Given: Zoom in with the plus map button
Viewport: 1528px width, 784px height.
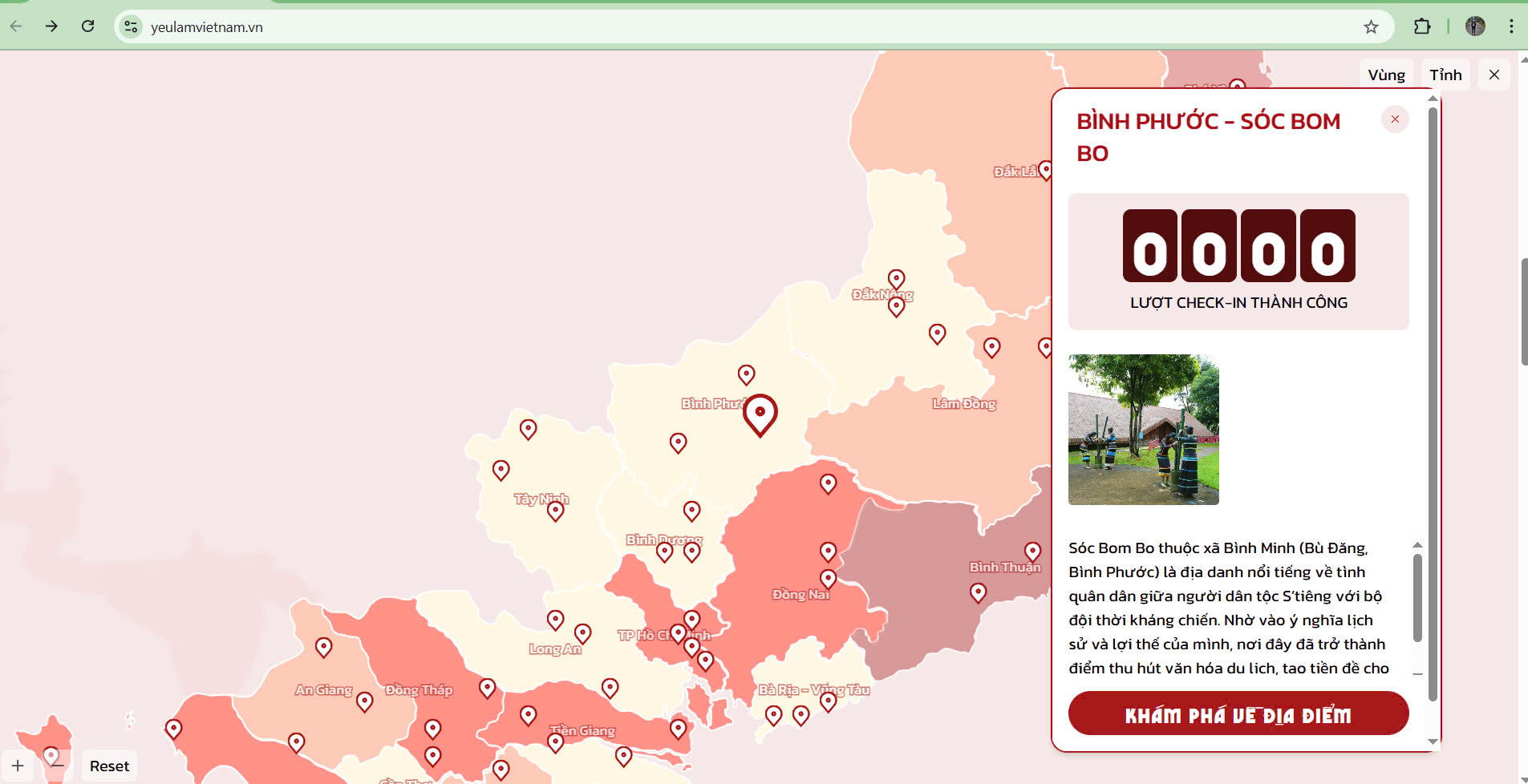Looking at the screenshot, I should 18,766.
